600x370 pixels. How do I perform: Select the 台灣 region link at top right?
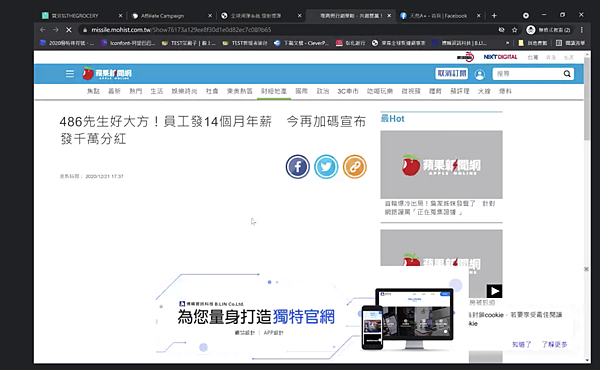pyautogui.click(x=533, y=57)
